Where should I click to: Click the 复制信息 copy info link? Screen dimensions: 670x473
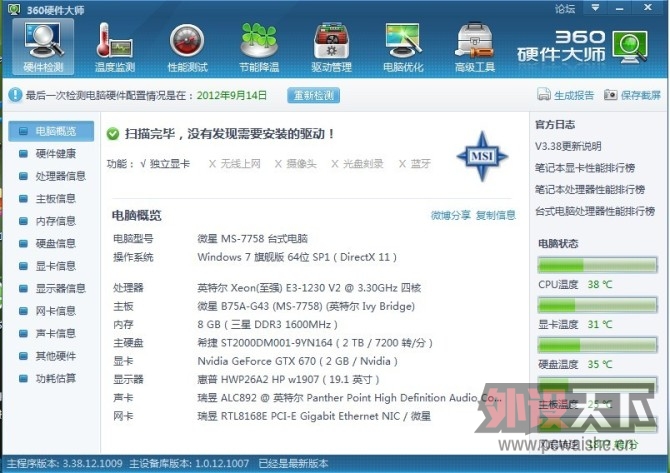pyautogui.click(x=496, y=215)
